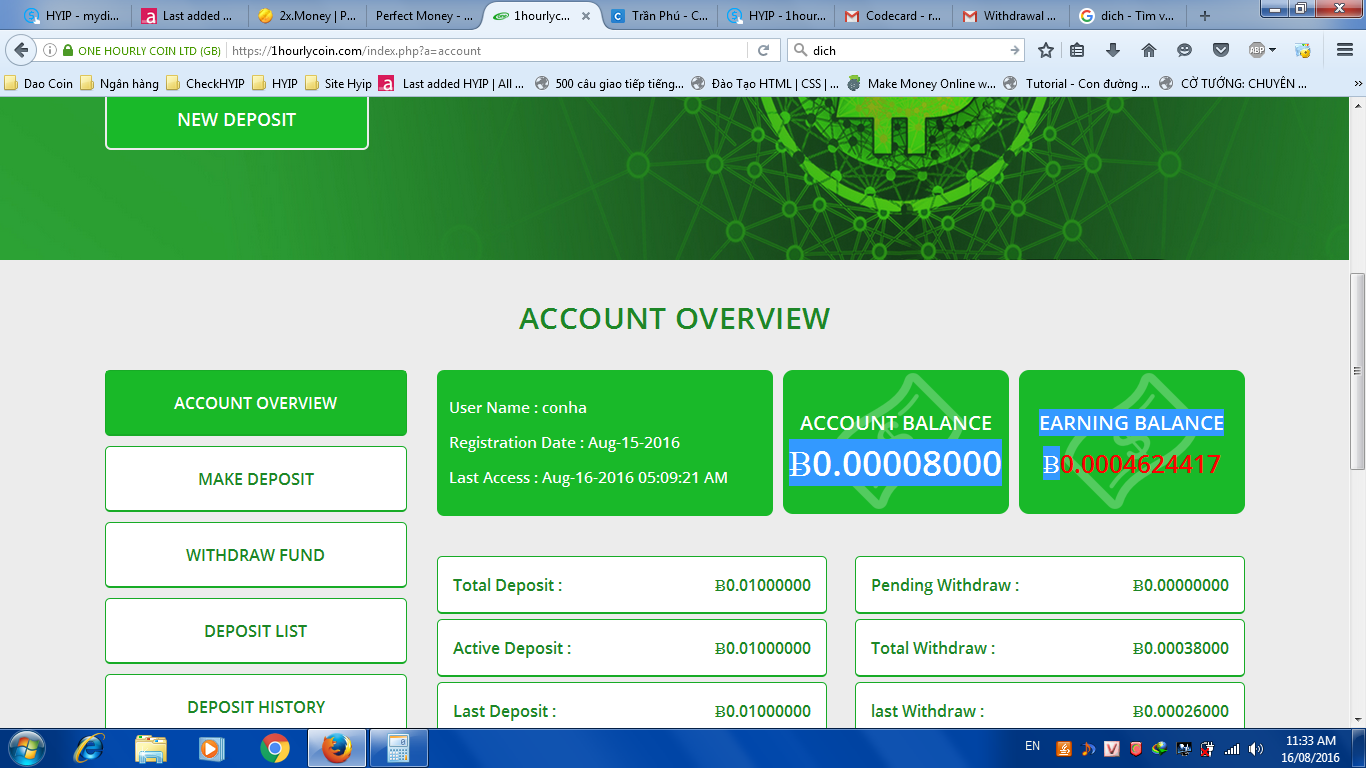This screenshot has height=768, width=1366.
Task: Open a new tab with plus button
Action: [1205, 16]
